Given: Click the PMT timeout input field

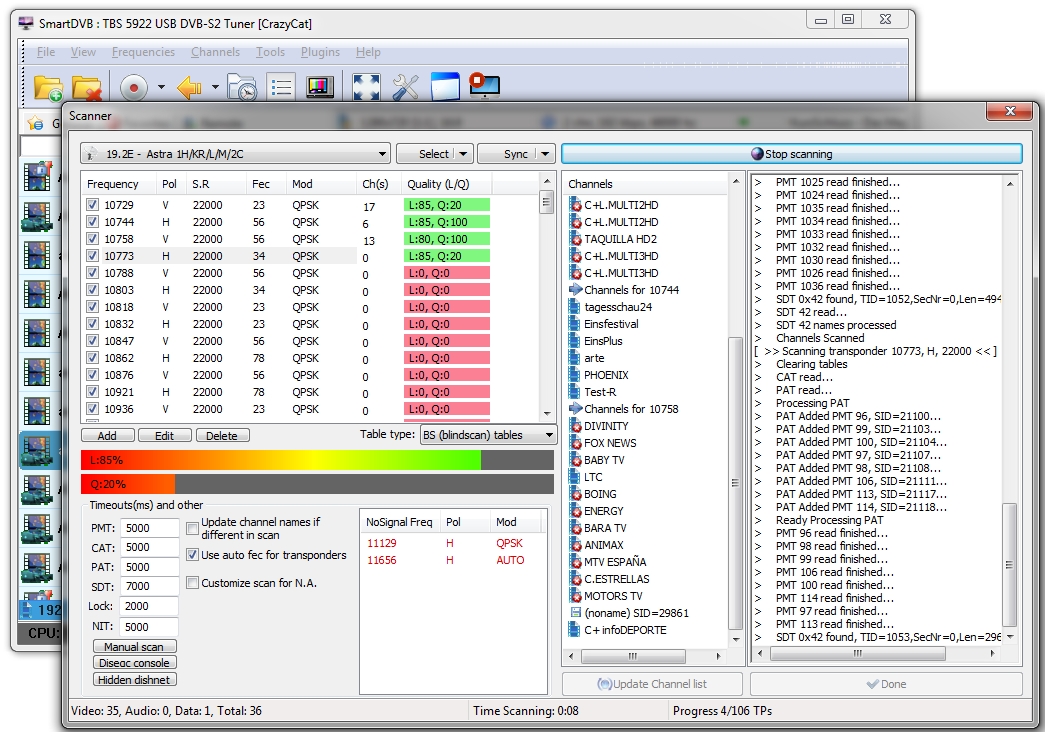Looking at the screenshot, I should point(149,528).
